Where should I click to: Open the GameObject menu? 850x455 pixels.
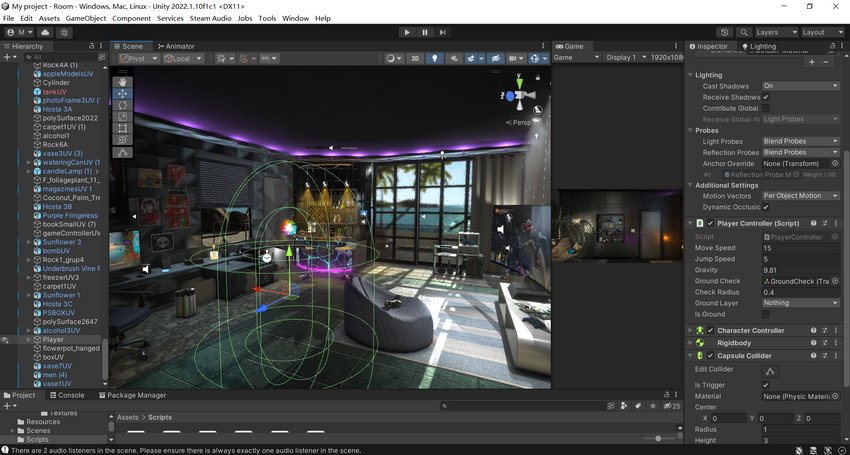[86, 18]
